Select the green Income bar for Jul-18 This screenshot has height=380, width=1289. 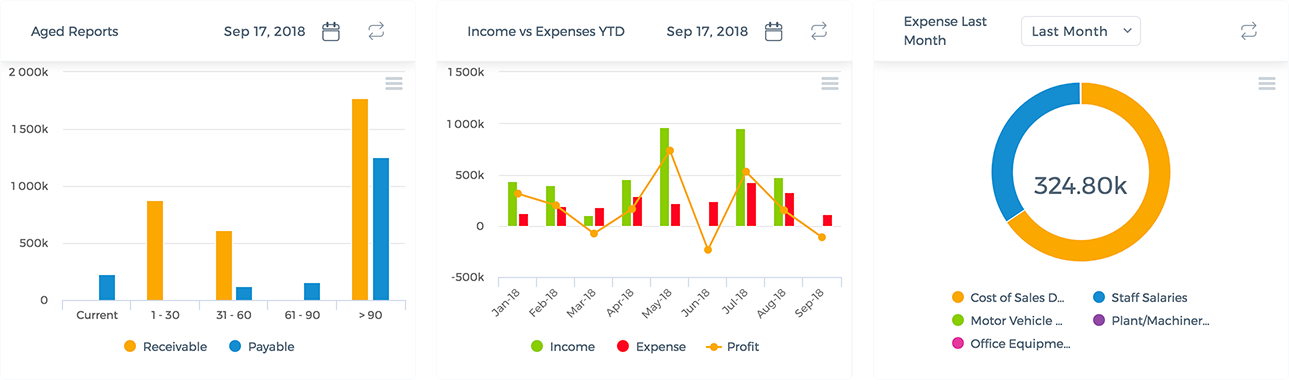coord(740,177)
